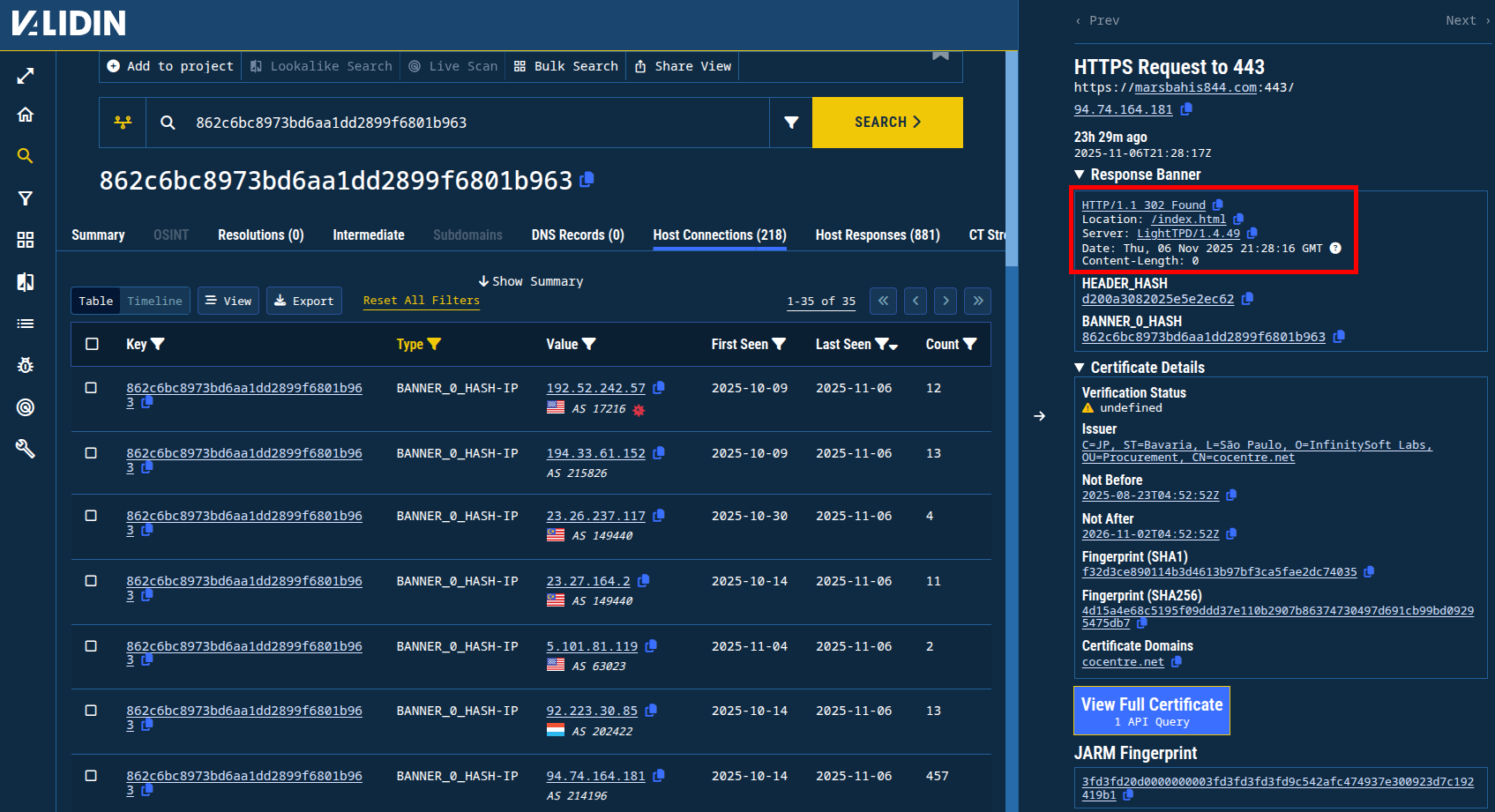This screenshot has width=1495, height=812.
Task: Click Reset All Filters link
Action: [421, 301]
